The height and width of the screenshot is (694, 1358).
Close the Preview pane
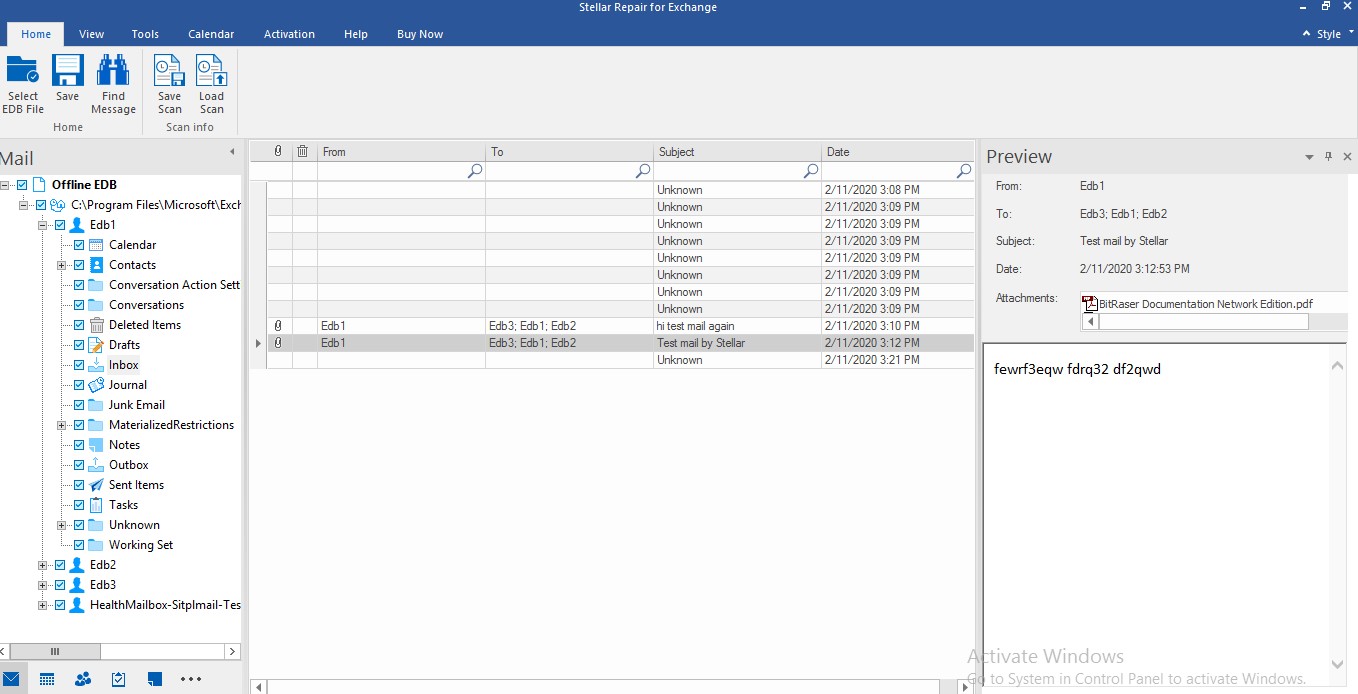click(1347, 157)
